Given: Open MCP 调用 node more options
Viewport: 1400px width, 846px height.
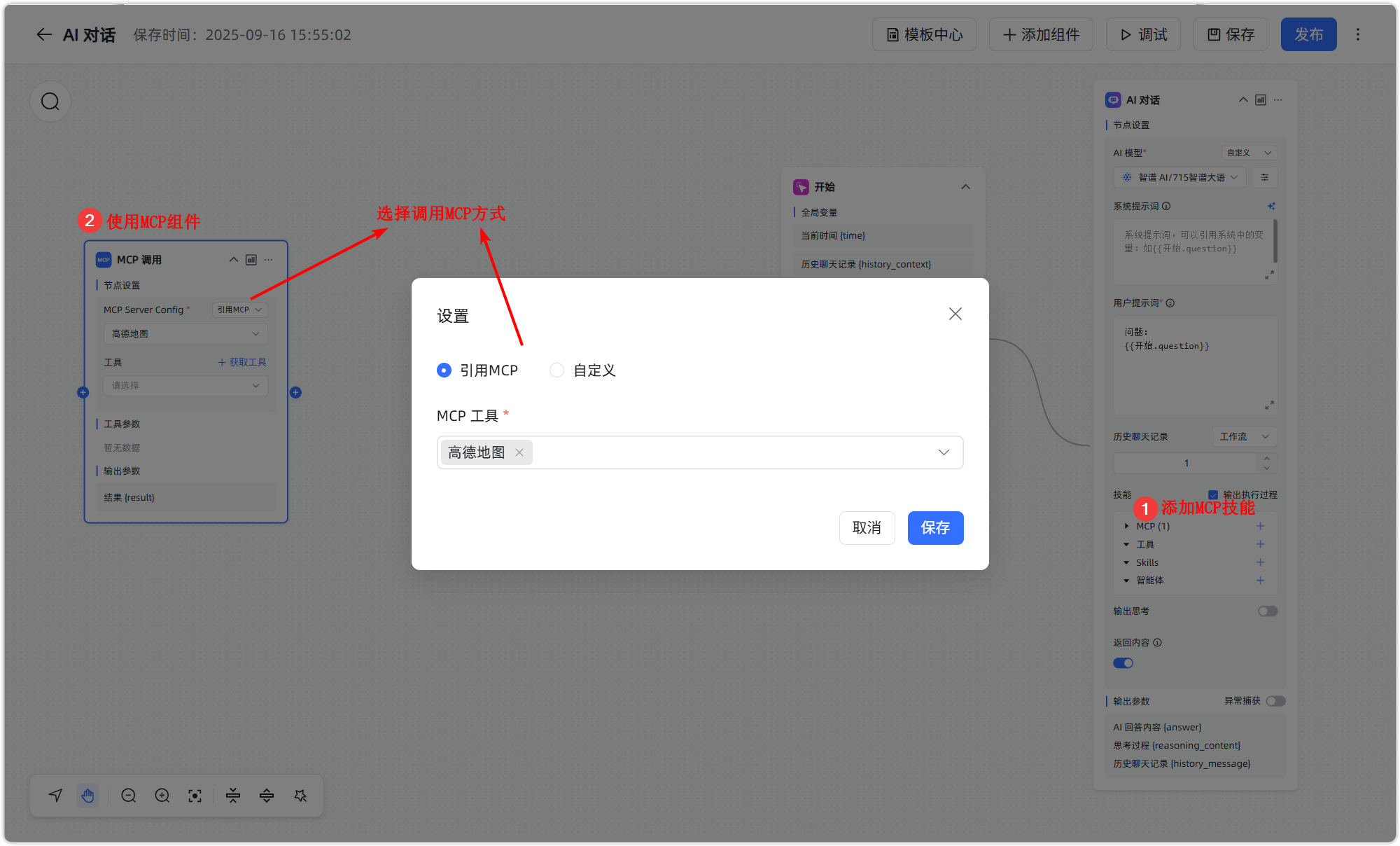Looking at the screenshot, I should [269, 260].
